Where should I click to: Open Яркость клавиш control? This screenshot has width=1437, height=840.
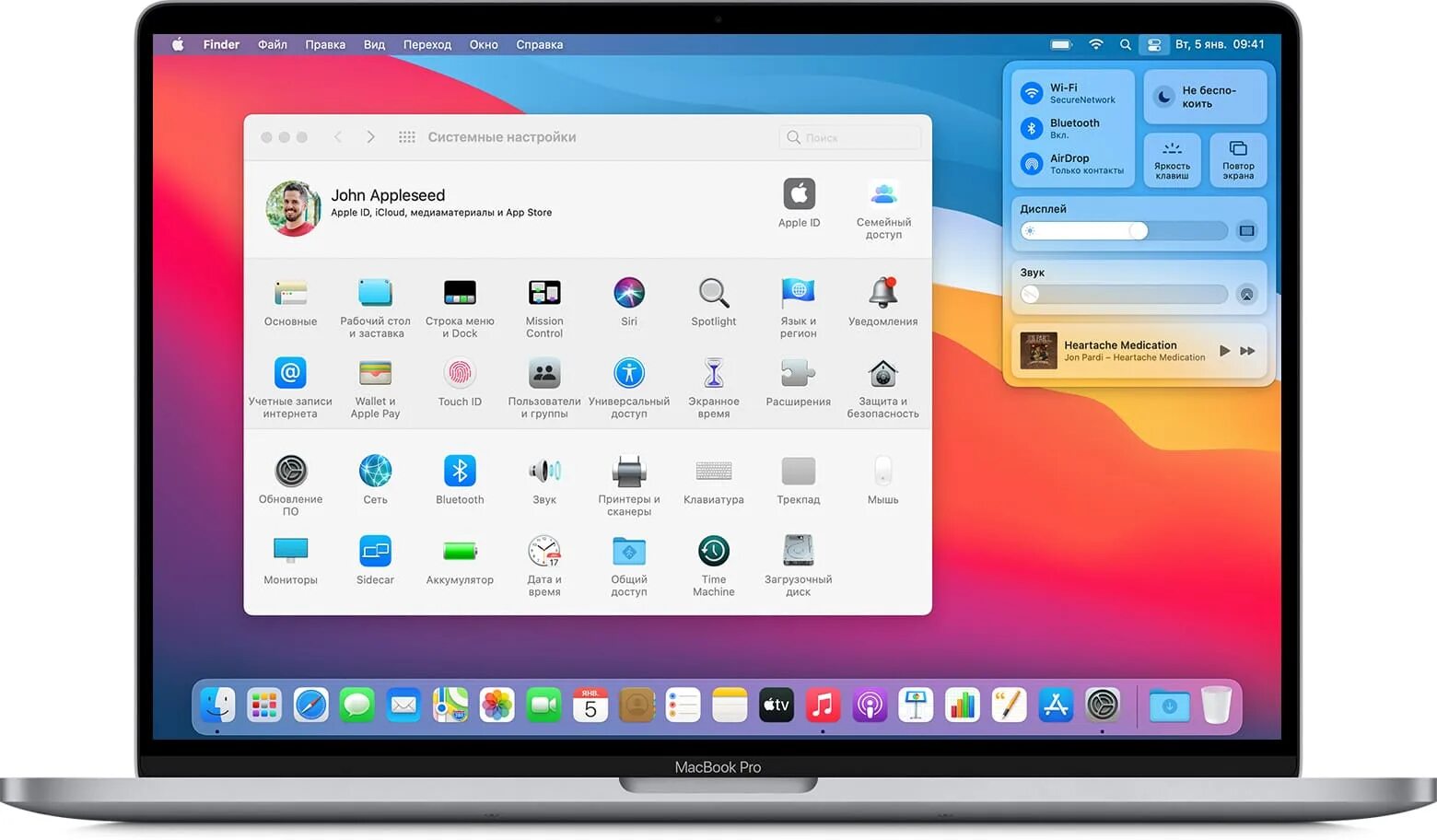click(x=1172, y=160)
